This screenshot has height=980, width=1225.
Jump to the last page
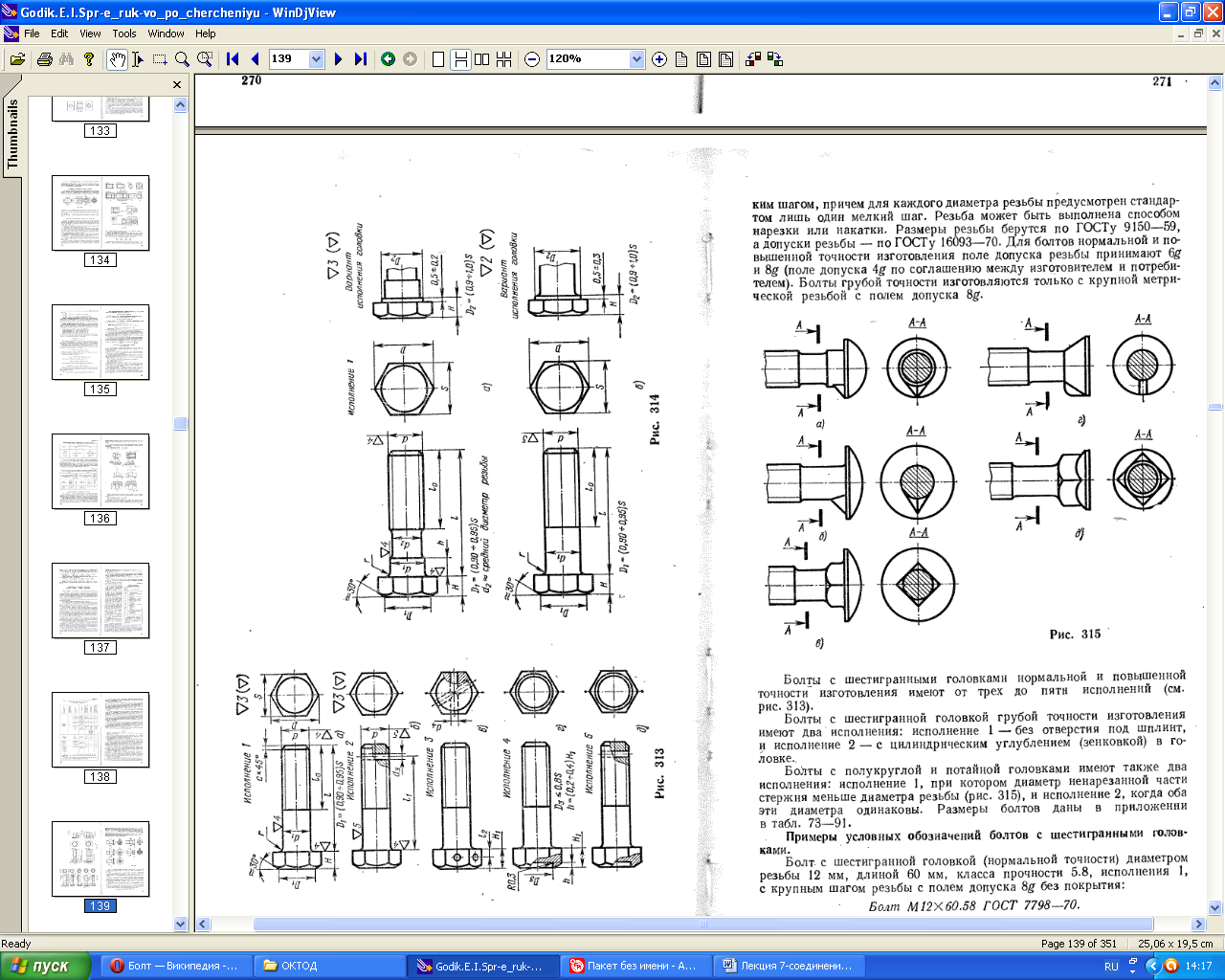[x=361, y=59]
